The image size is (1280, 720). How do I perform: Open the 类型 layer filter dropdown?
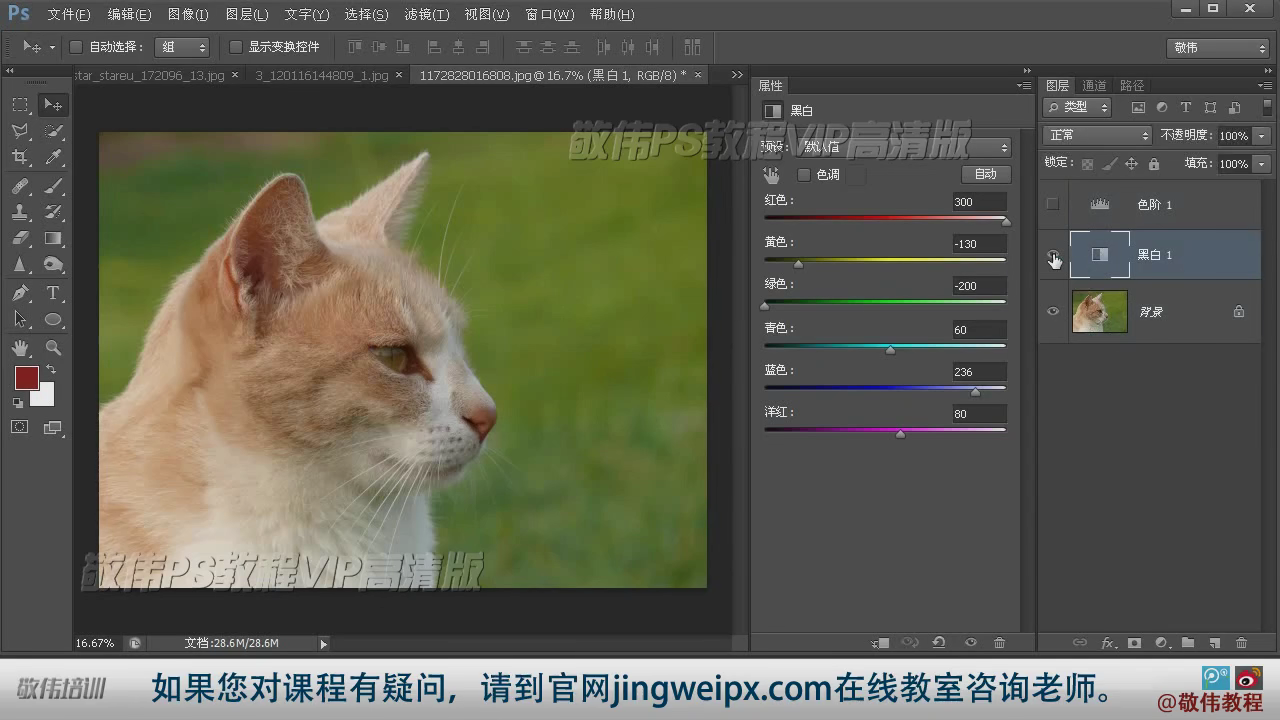pos(1077,107)
